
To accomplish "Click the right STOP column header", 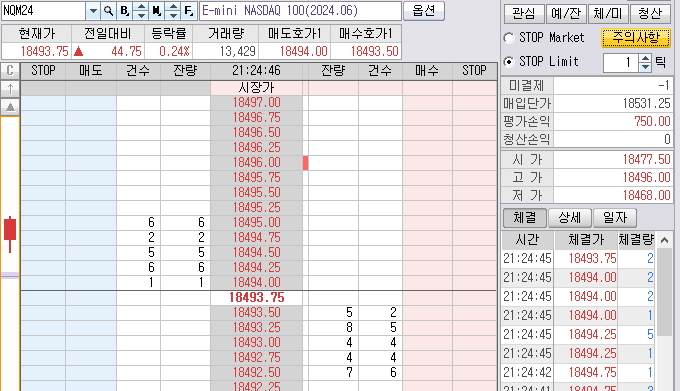I will (474, 71).
